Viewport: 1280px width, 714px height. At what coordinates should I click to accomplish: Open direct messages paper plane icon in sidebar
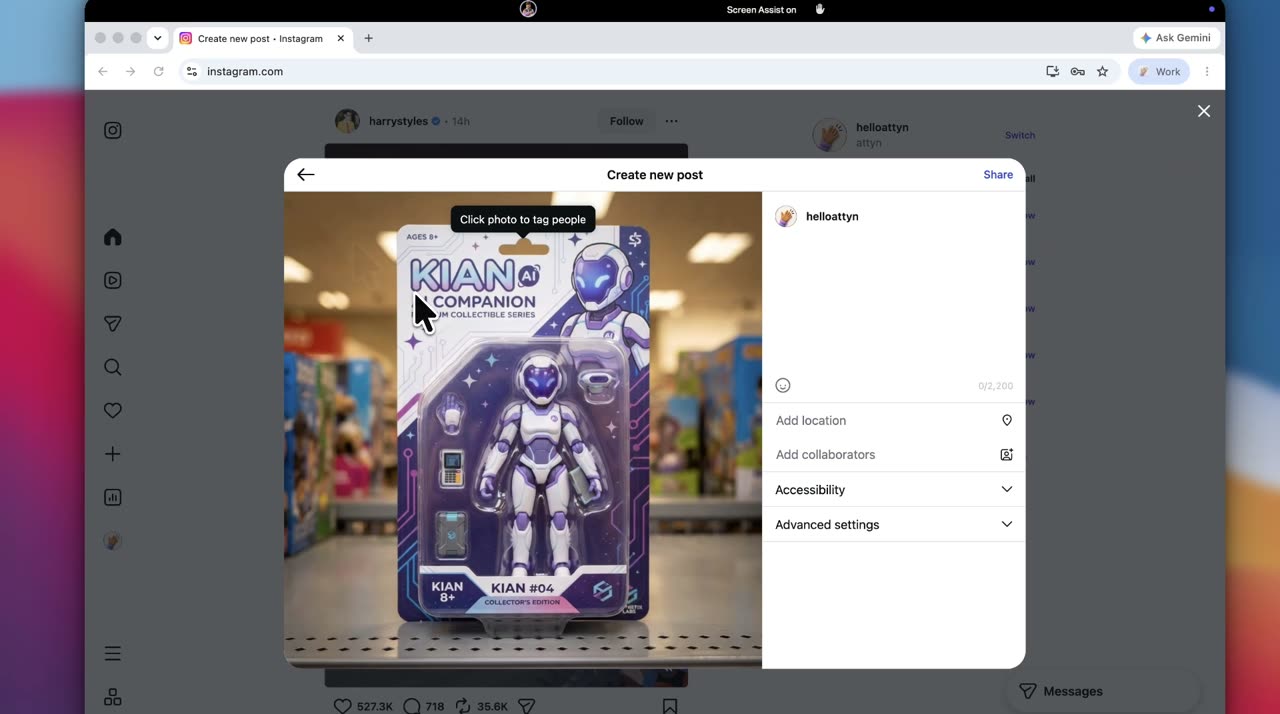tap(113, 324)
